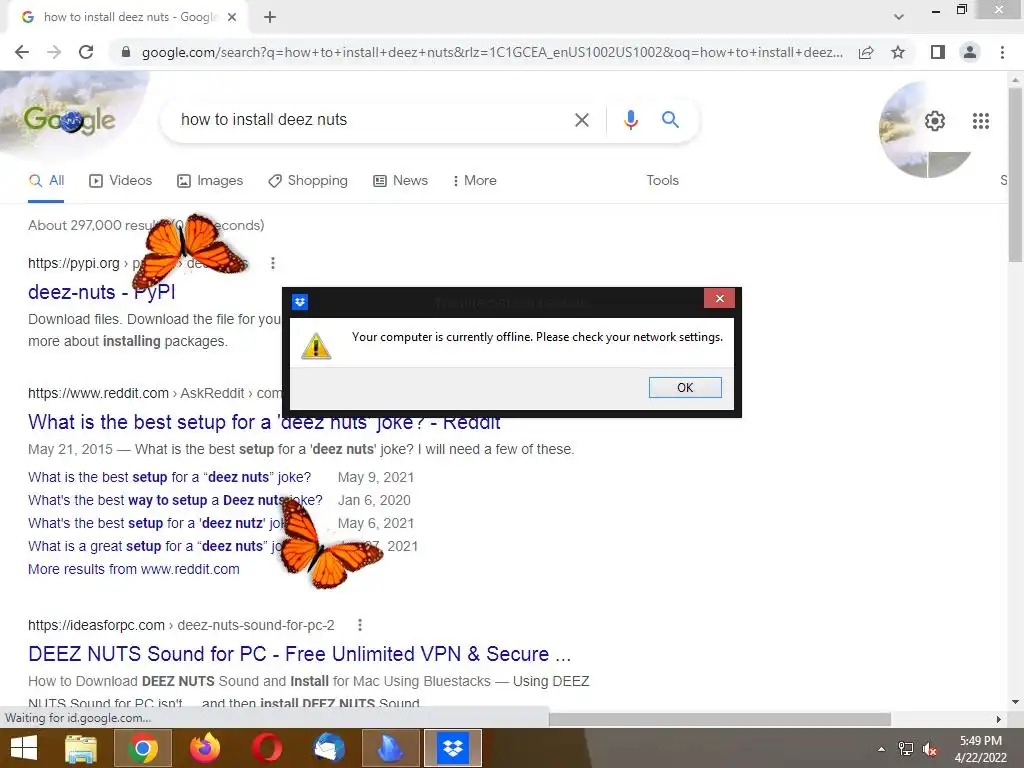Screen dimensions: 1024x768
Task: Go to the Google logo homepage
Action: coord(69,120)
